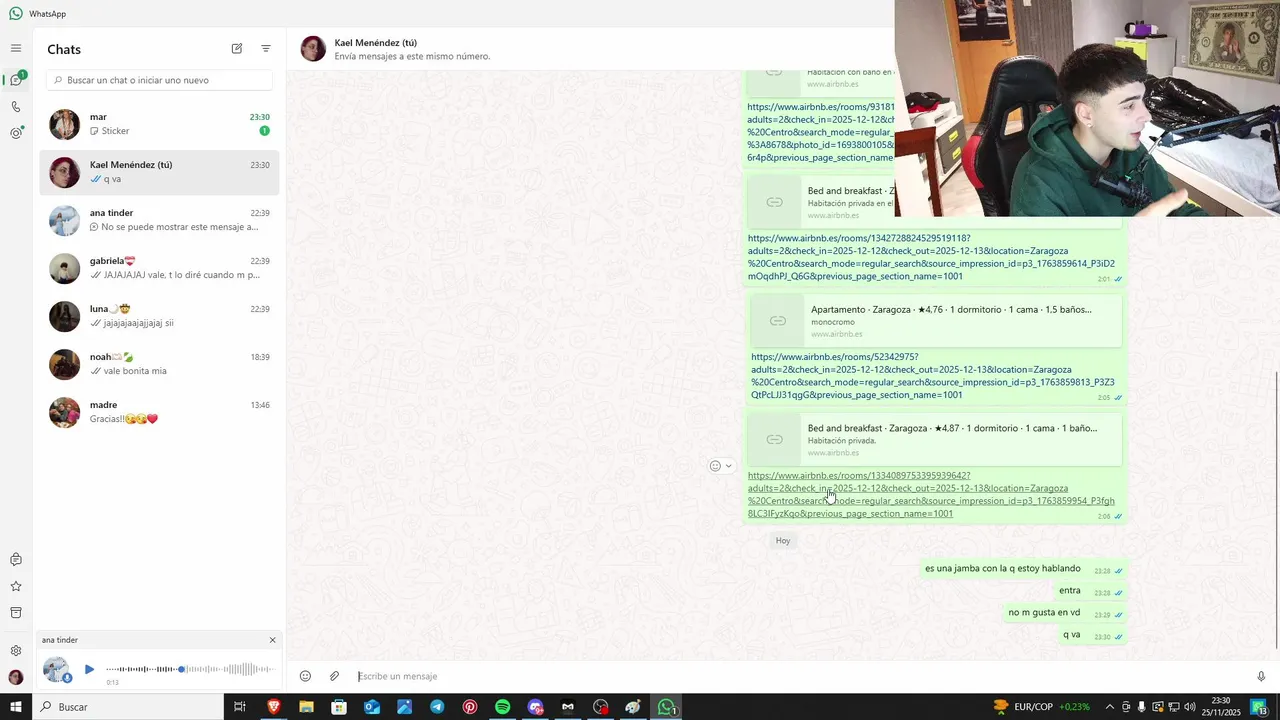
Task: Open the Calls section in sidebar
Action: (x=16, y=107)
